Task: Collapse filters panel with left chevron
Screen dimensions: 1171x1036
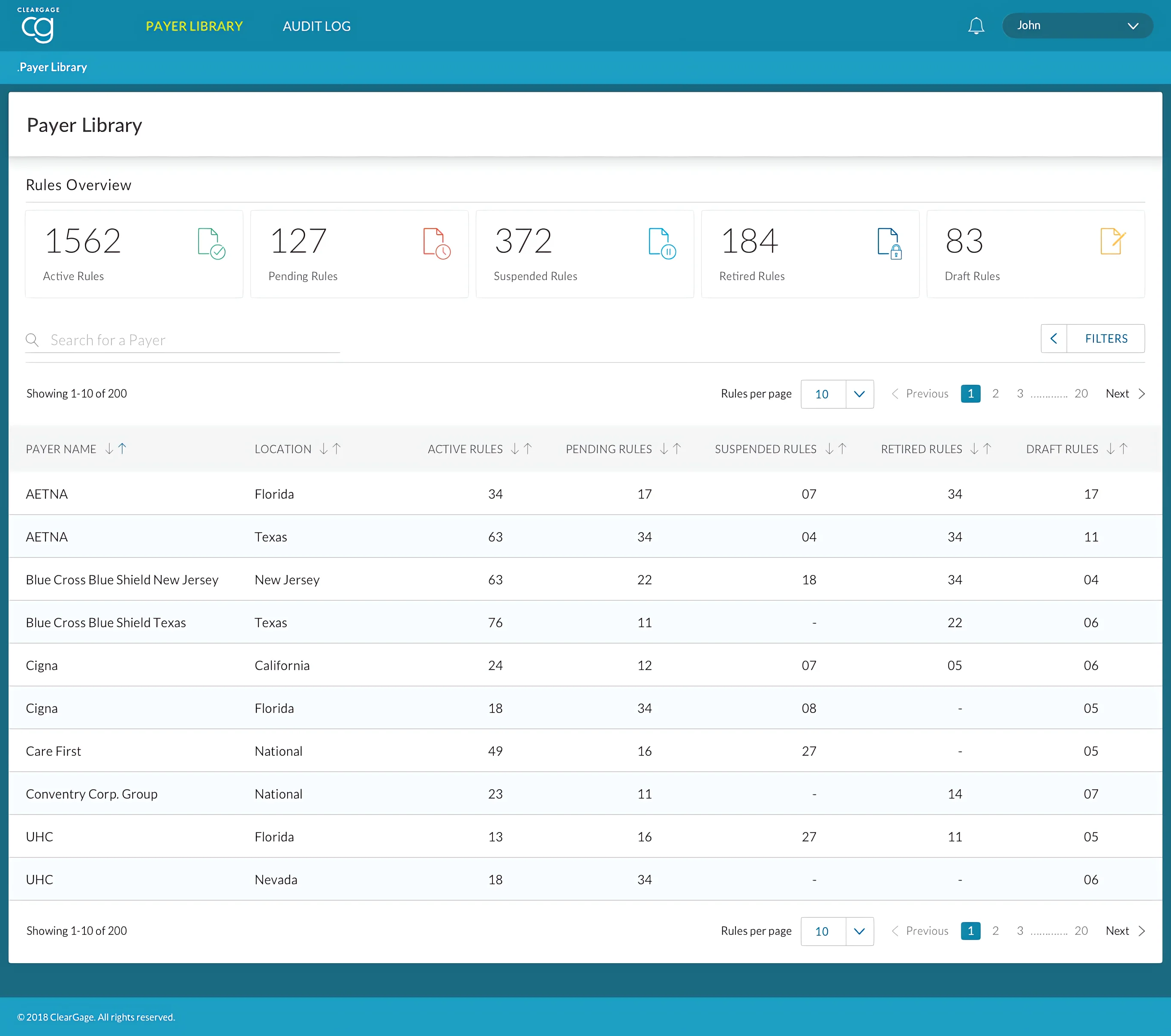Action: (1054, 338)
